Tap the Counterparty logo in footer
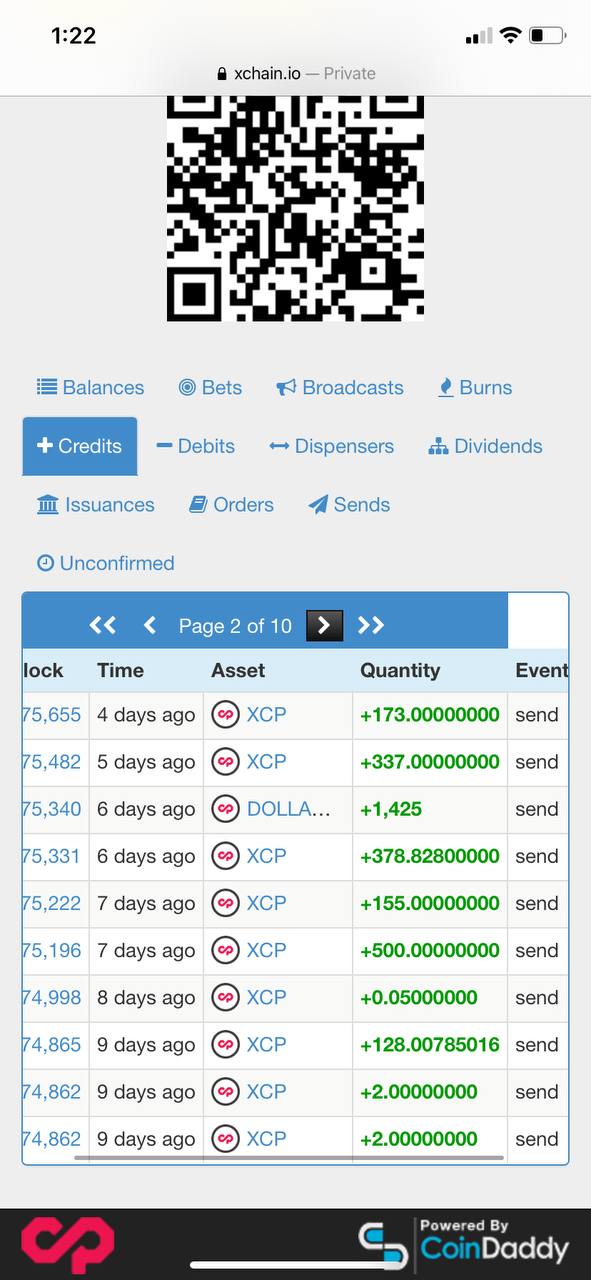 click(x=68, y=1245)
